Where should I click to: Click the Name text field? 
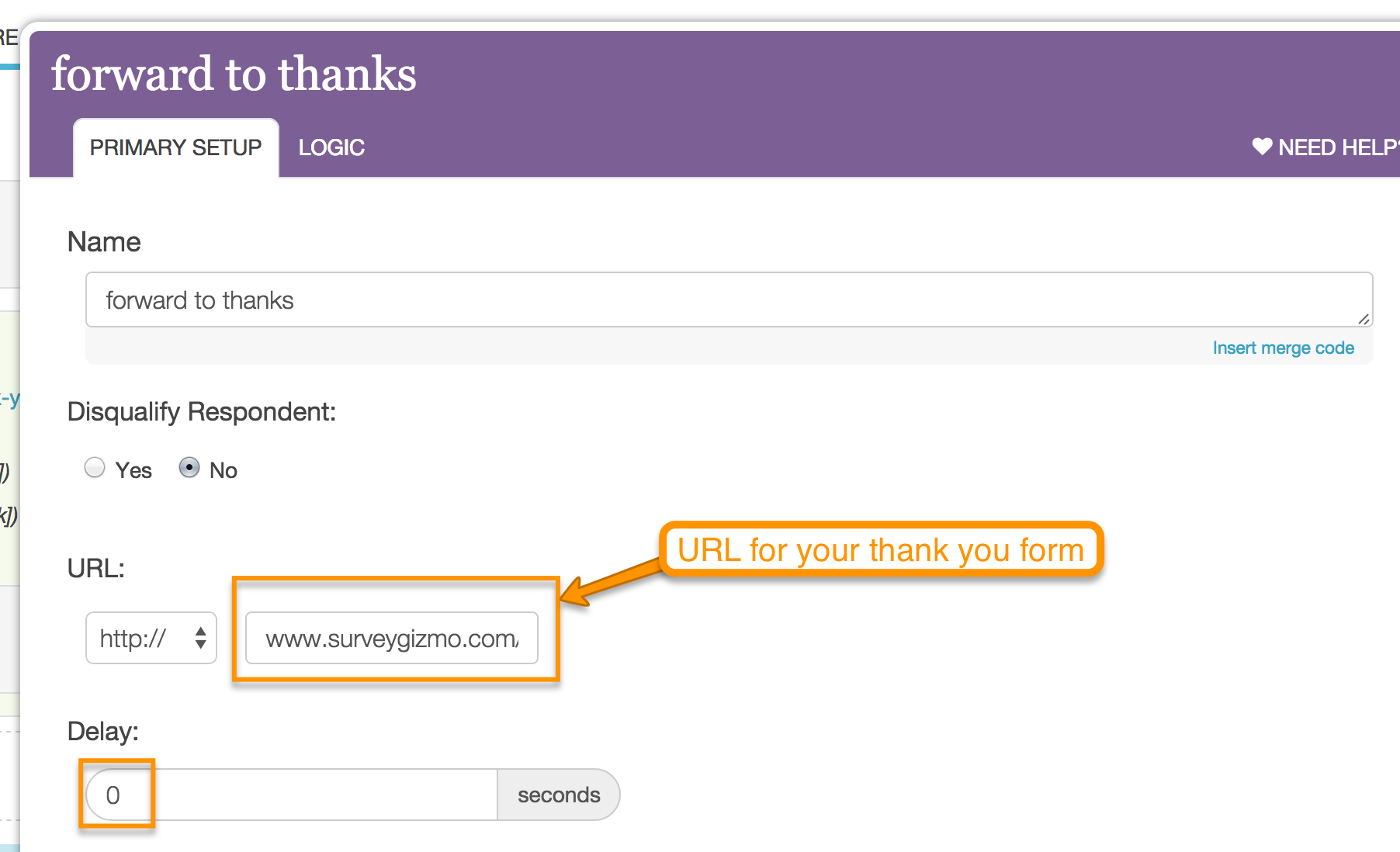pyautogui.click(x=729, y=300)
